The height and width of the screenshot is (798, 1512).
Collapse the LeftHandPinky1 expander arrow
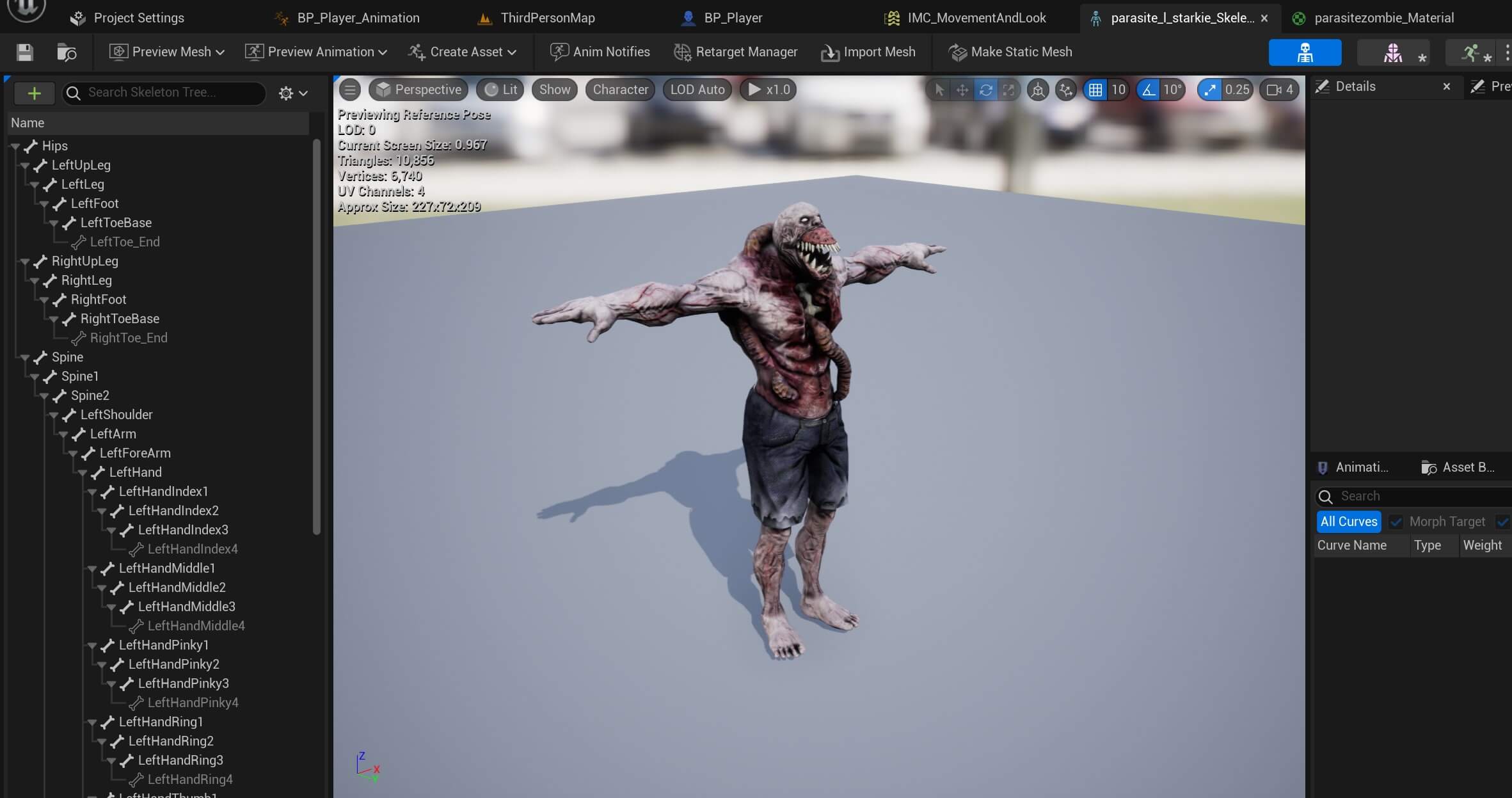click(92, 646)
